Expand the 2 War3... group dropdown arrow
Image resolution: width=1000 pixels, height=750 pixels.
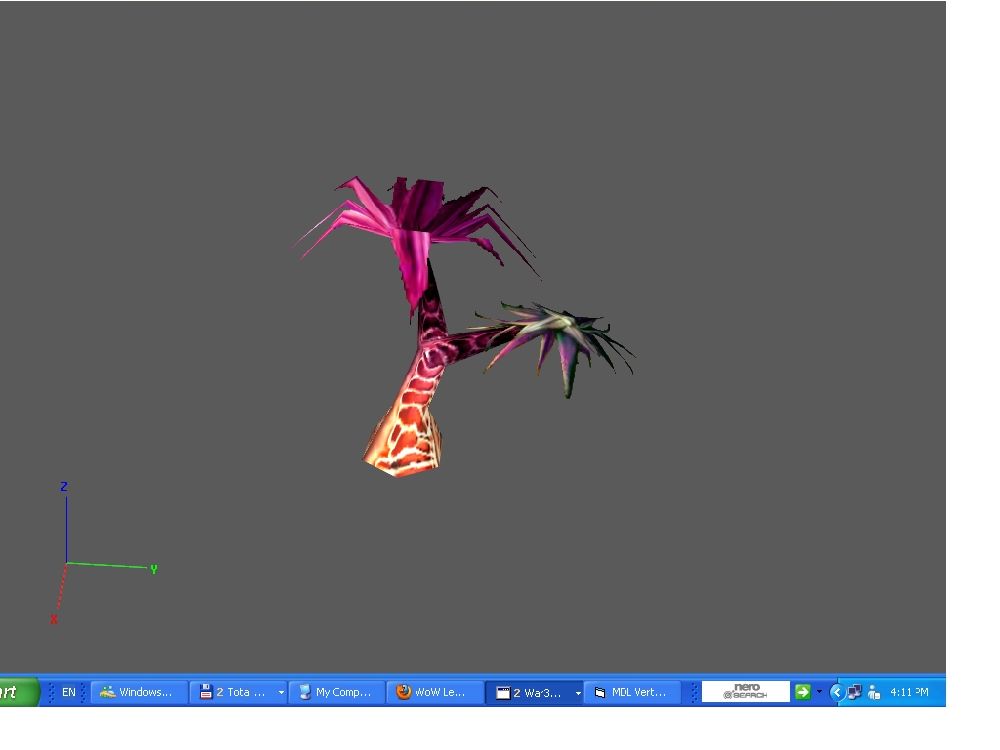[578, 693]
